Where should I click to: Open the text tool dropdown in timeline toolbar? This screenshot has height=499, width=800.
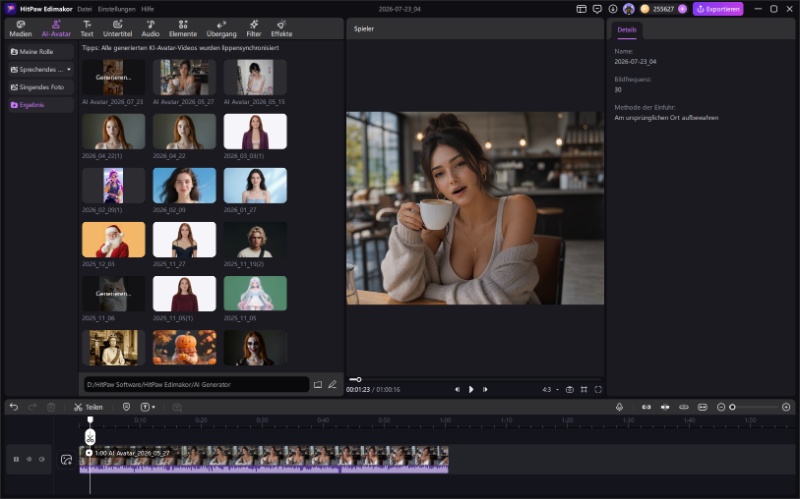[x=148, y=407]
